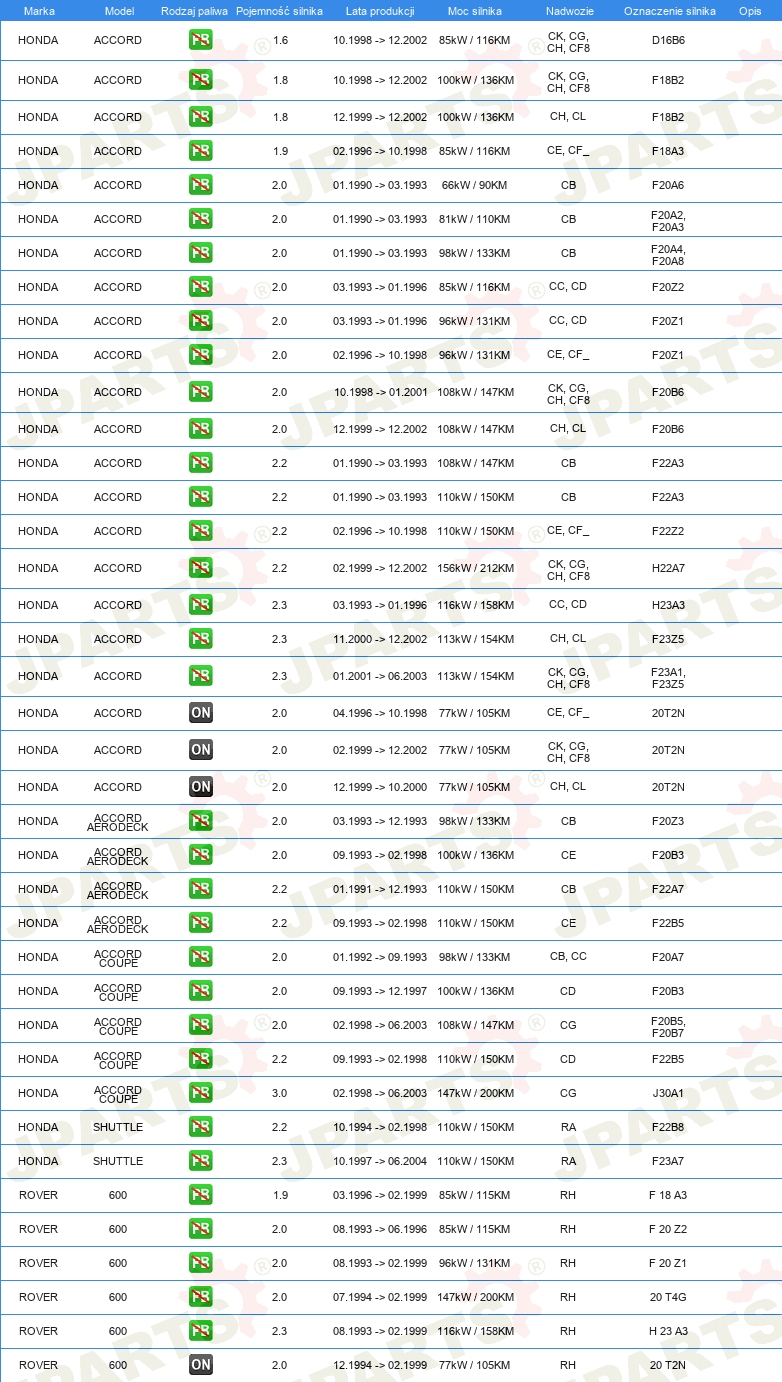
Task: Select the "SHUTTLE" model cell in the F23A7 row
Action: point(118,1161)
